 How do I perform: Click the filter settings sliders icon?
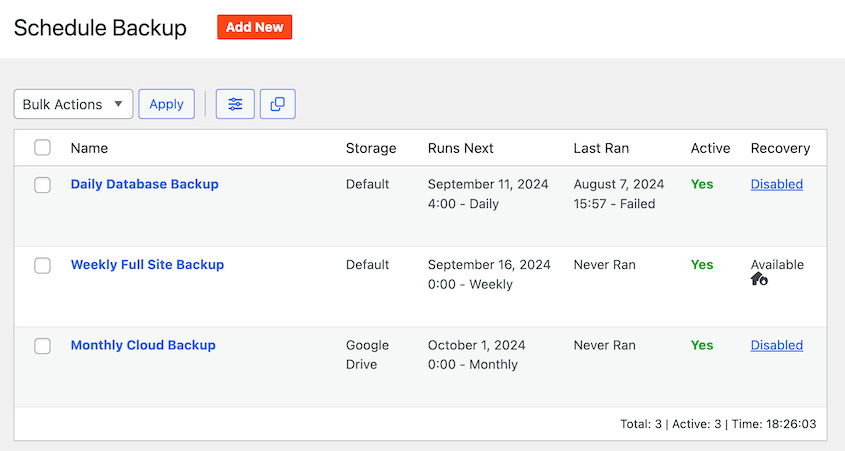pyautogui.click(x=235, y=104)
